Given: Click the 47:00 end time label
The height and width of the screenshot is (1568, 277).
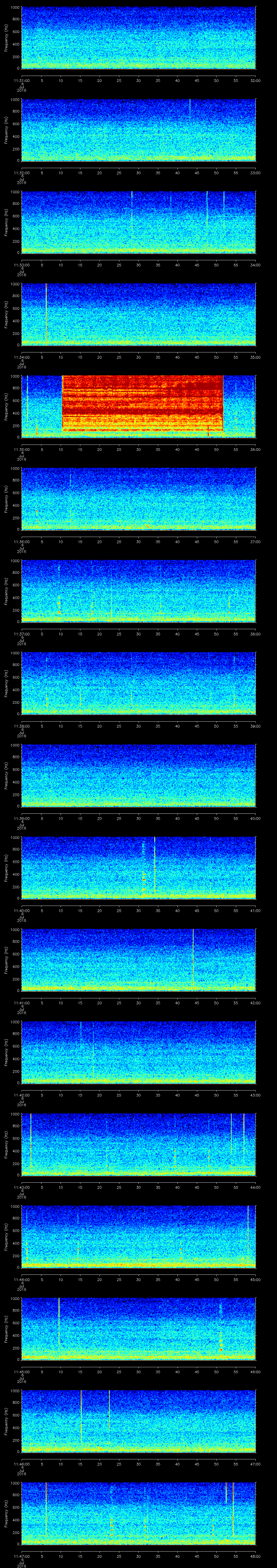Looking at the screenshot, I should click(255, 1464).
